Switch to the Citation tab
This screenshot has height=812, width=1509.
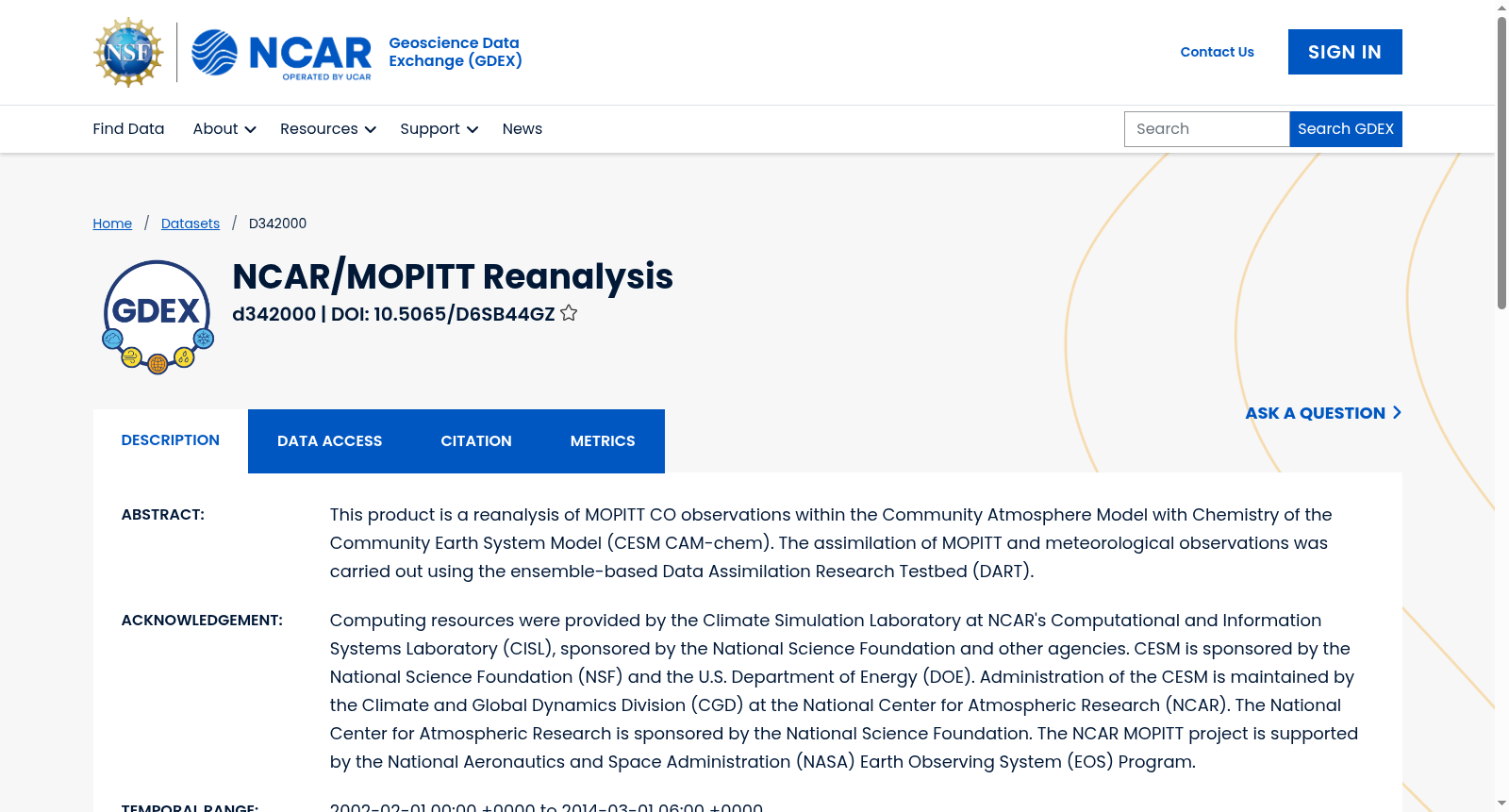[x=476, y=440]
